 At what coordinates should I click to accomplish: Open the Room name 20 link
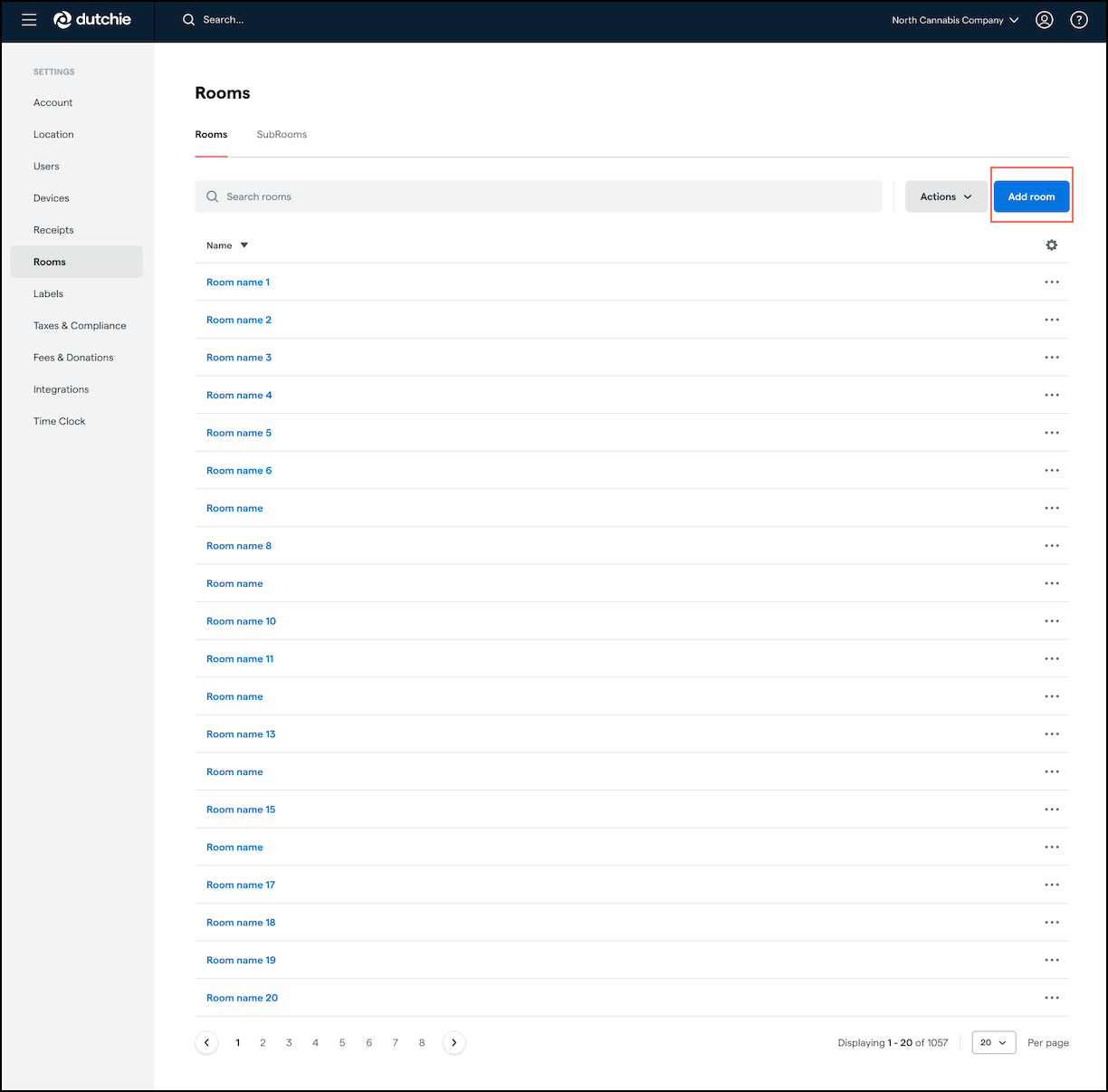tap(242, 998)
